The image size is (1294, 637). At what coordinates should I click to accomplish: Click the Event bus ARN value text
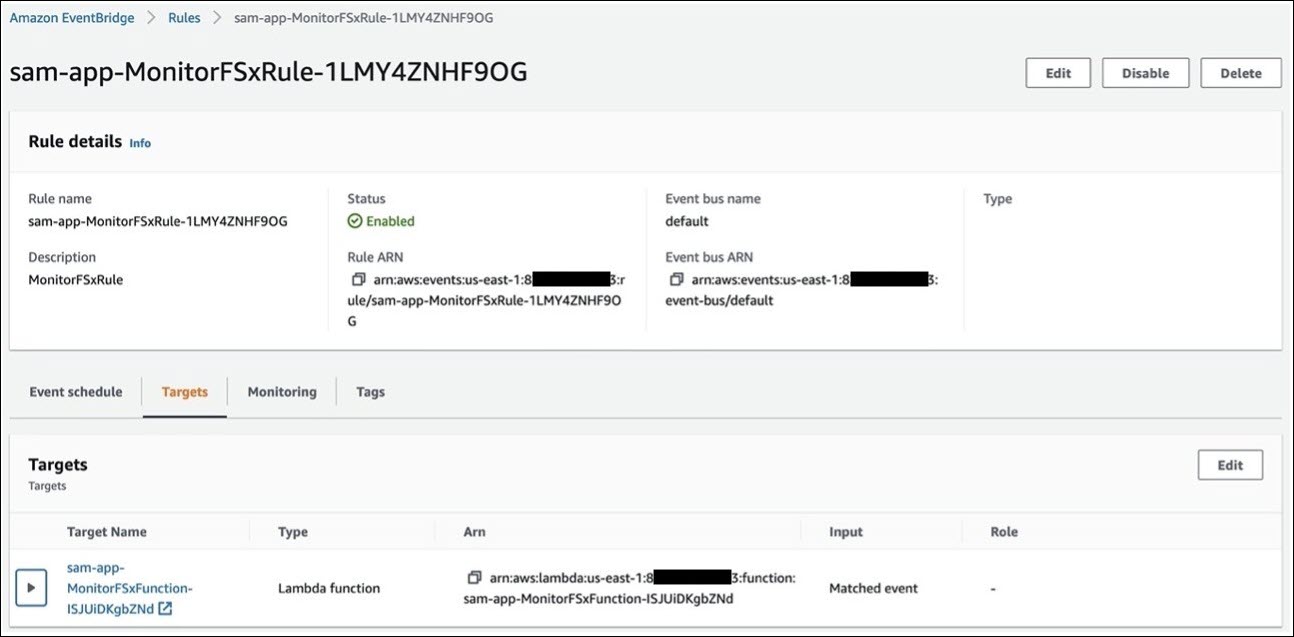click(802, 290)
